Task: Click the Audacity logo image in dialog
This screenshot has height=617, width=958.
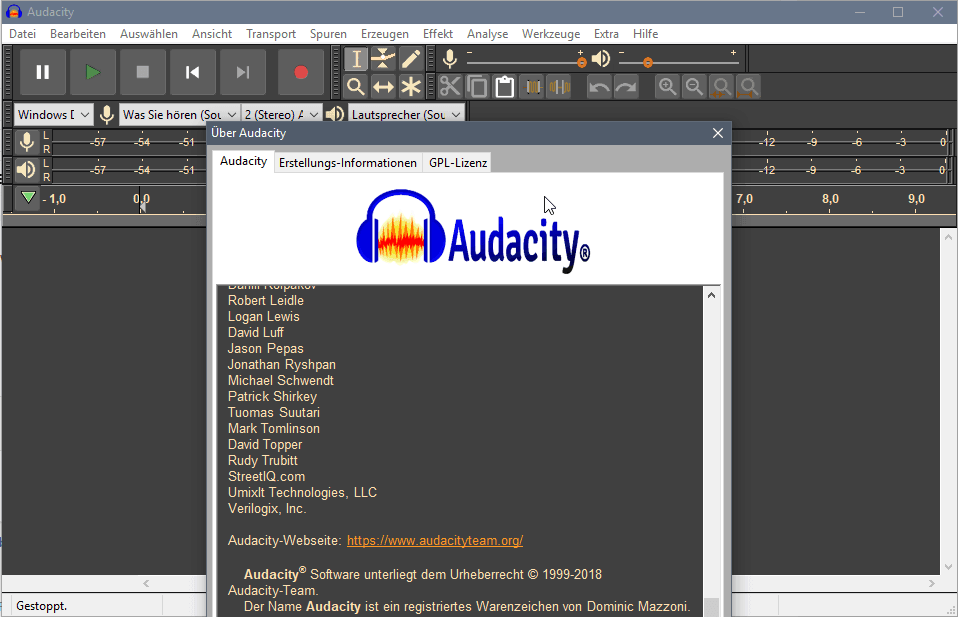Action: pos(473,230)
